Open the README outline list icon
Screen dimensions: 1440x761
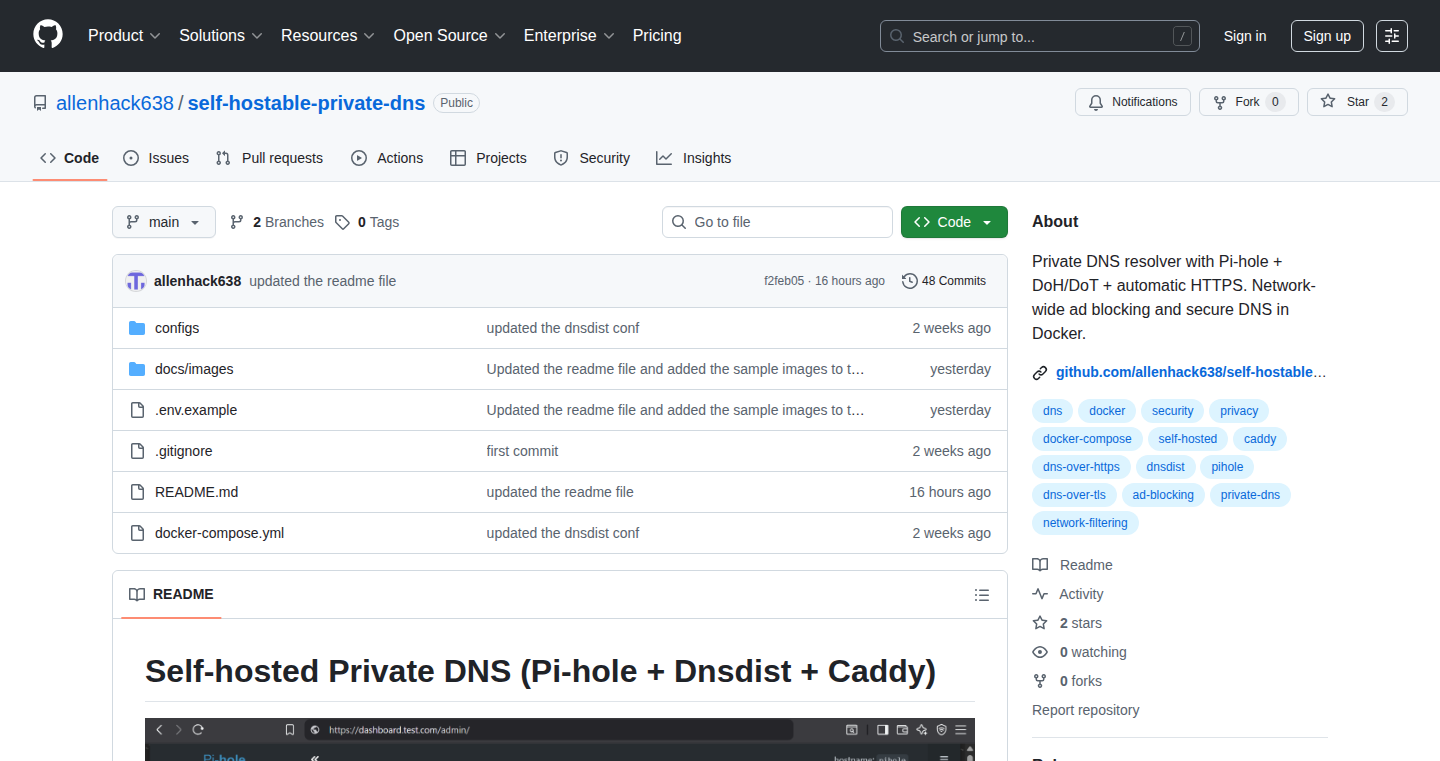coord(982,595)
